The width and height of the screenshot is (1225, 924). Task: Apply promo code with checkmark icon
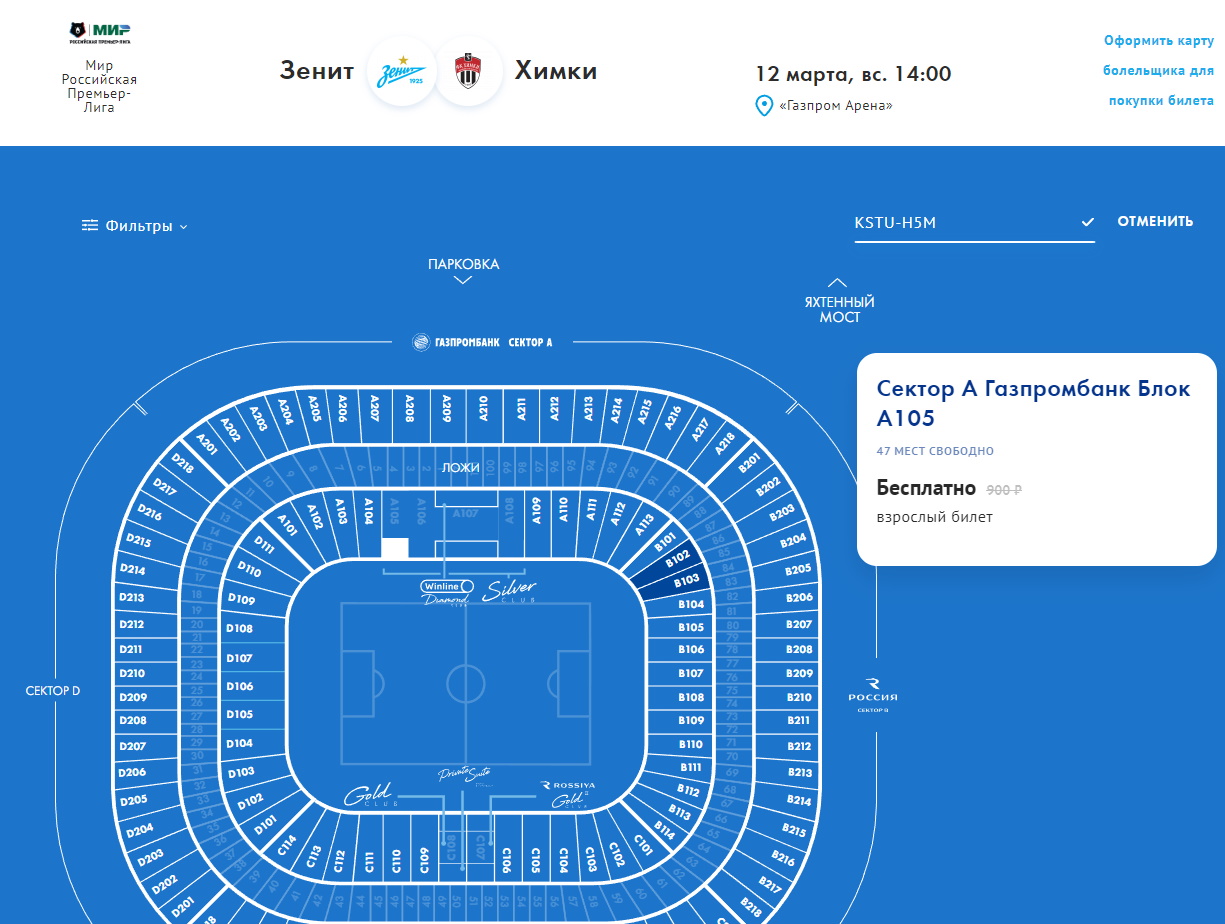click(1088, 222)
